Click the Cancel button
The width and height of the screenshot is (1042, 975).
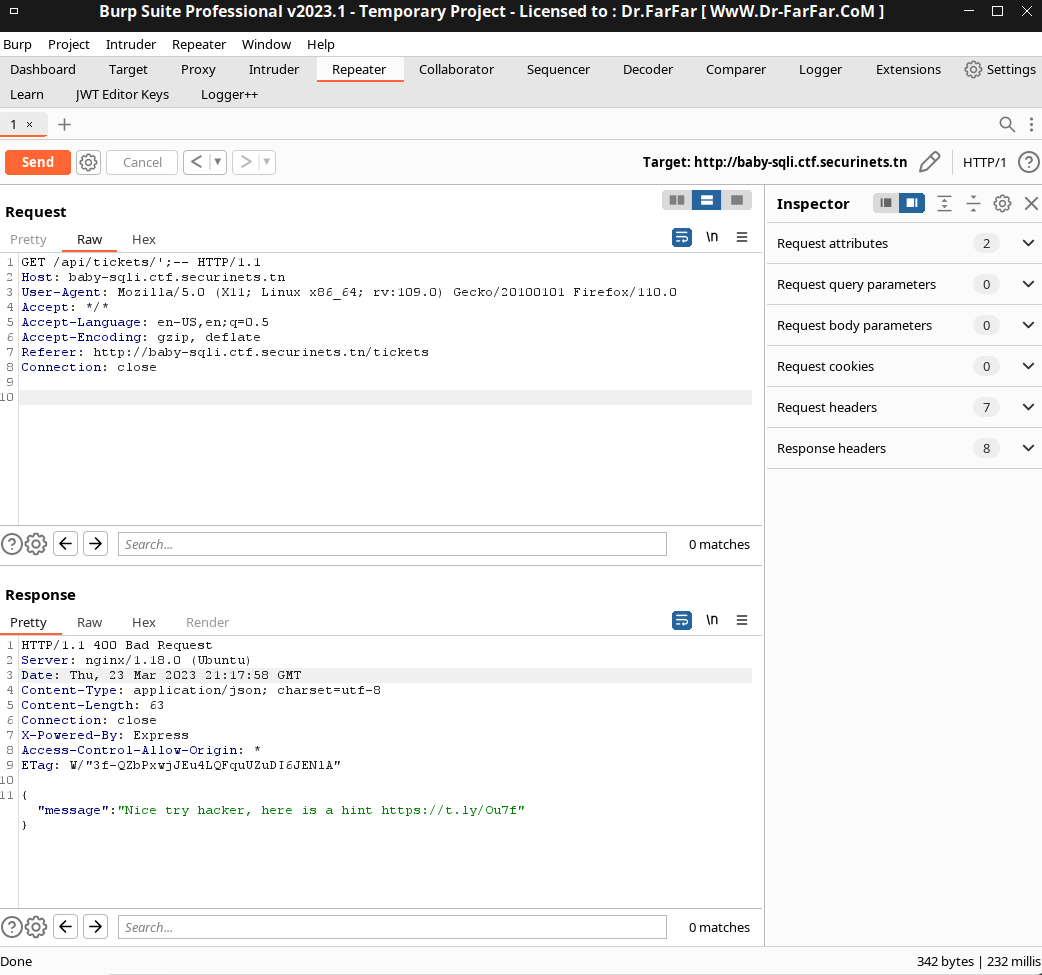tap(142, 162)
